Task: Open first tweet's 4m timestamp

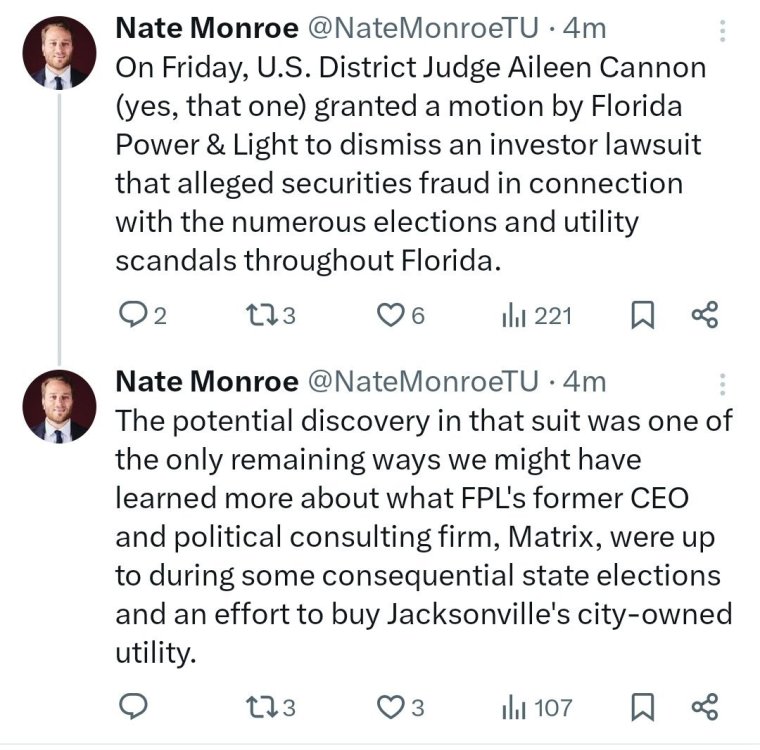Action: coord(585,29)
